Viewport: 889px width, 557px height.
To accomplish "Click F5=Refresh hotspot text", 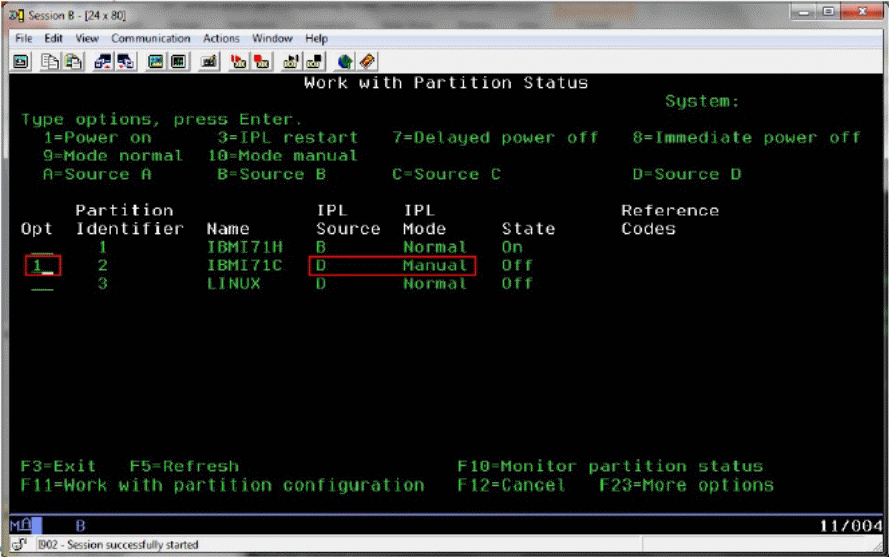I will [x=184, y=467].
